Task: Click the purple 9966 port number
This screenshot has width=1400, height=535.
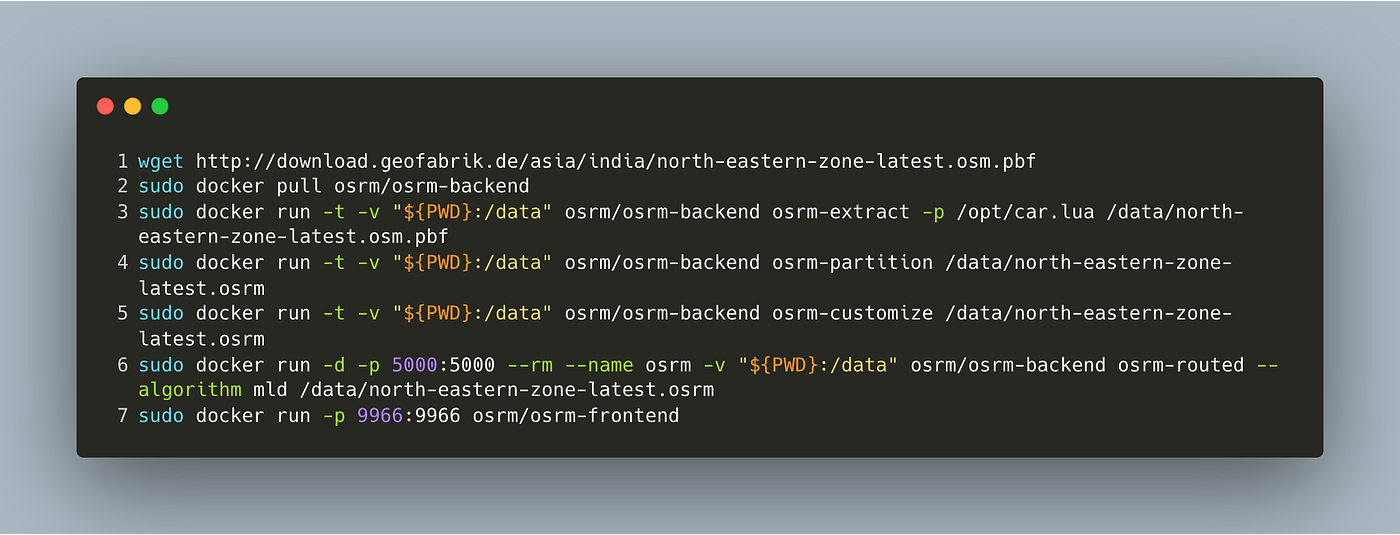Action: point(380,415)
